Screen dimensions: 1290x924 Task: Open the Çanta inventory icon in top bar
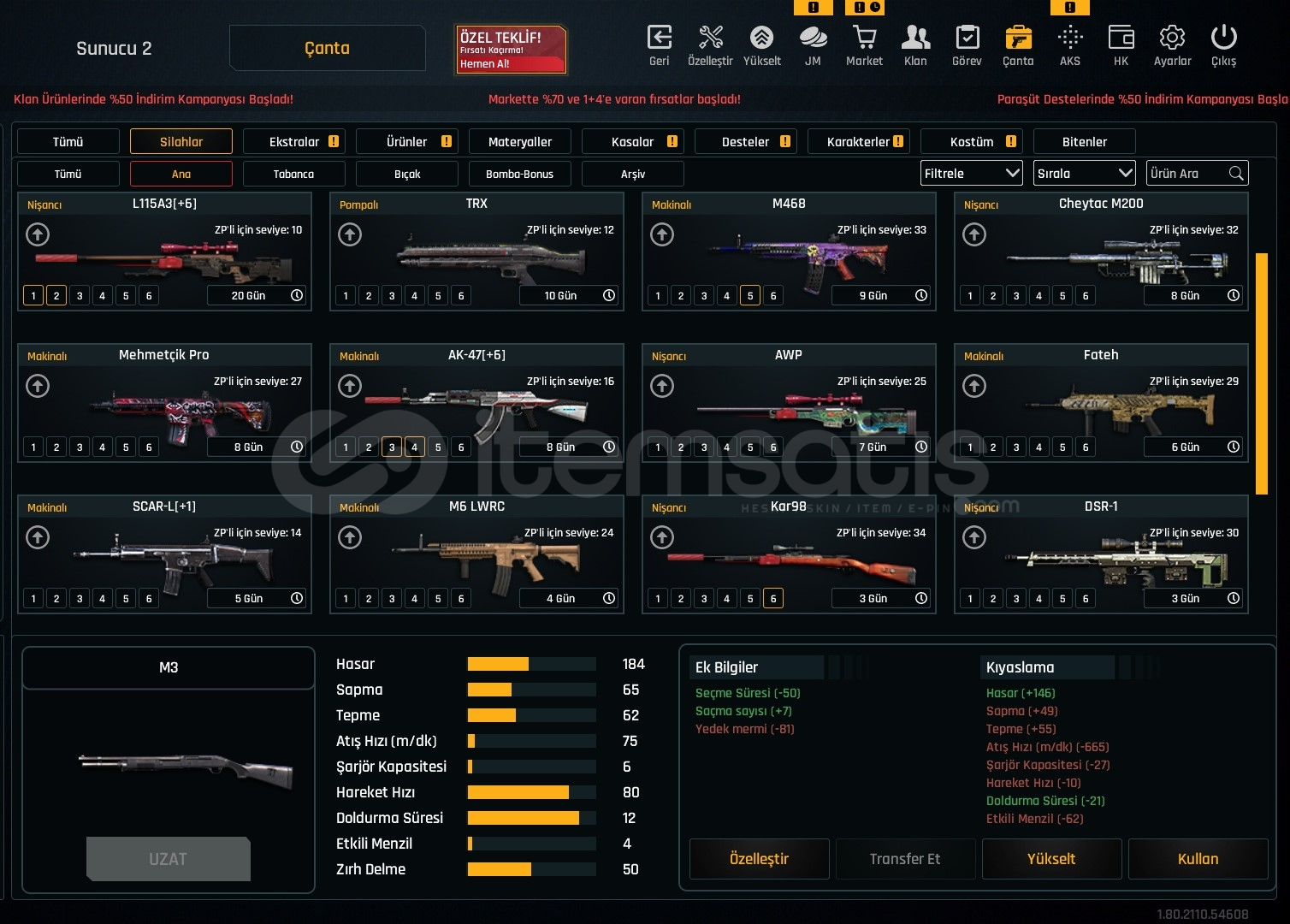click(x=1018, y=38)
